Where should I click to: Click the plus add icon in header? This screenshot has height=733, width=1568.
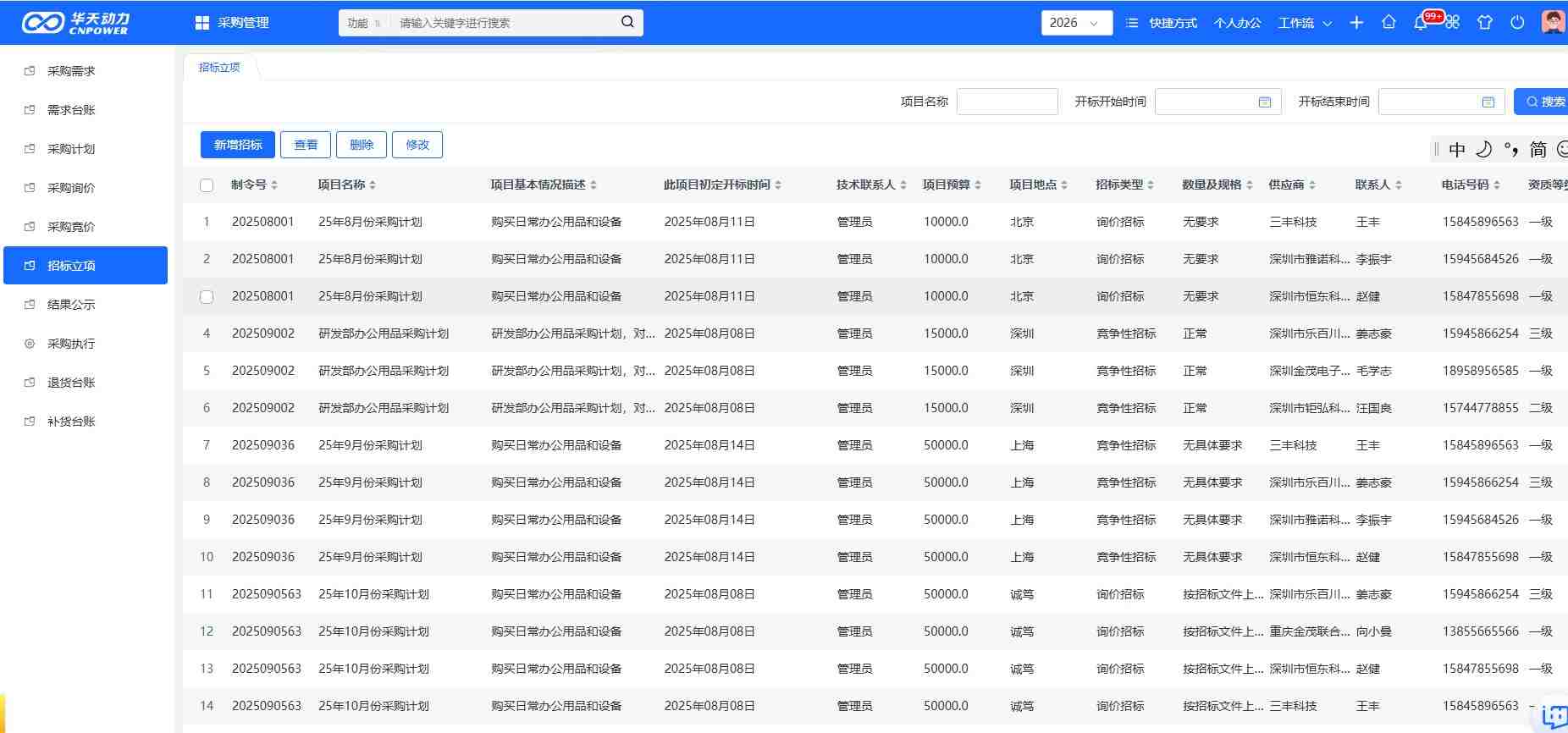point(1356,23)
